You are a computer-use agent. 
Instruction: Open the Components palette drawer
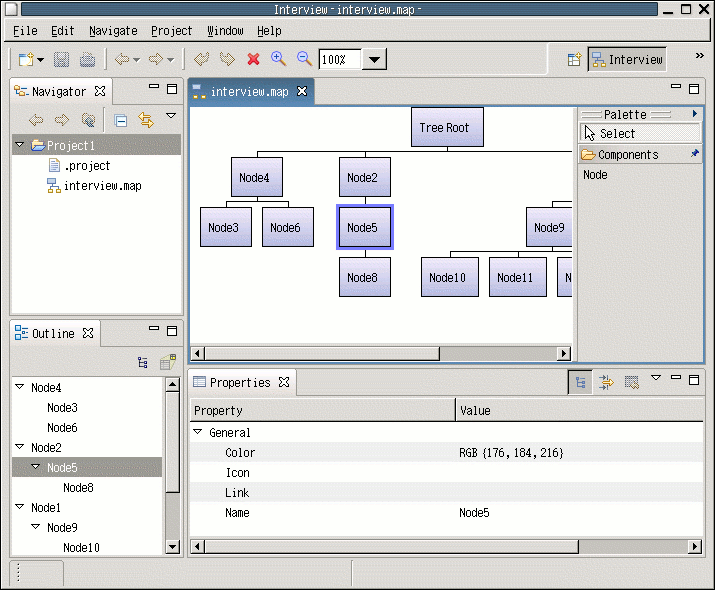point(628,155)
